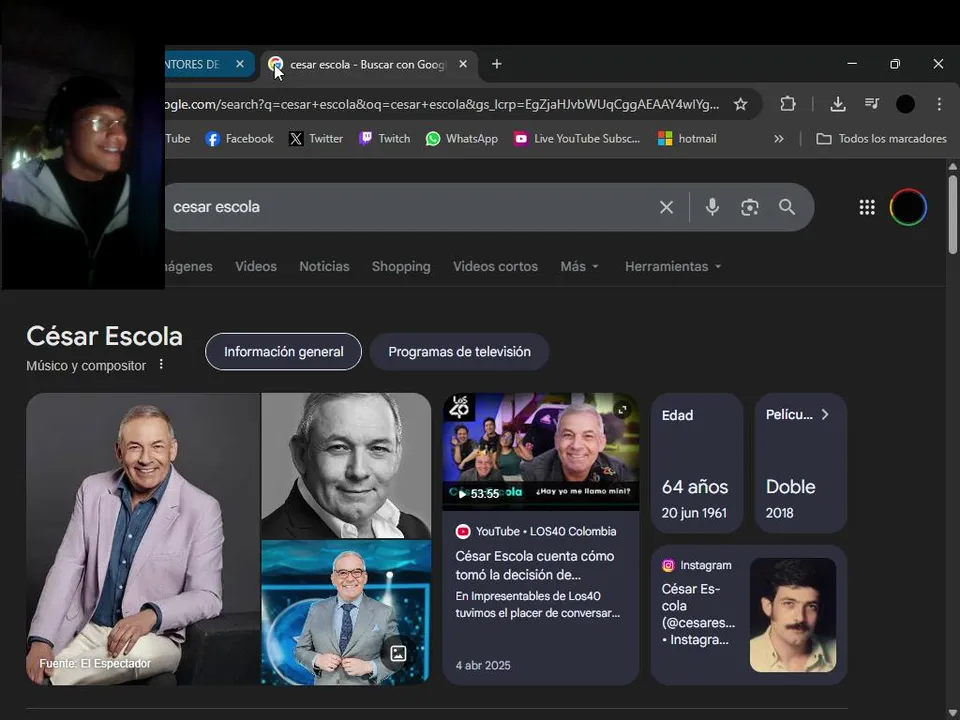Open the Facebook bookmark
The width and height of the screenshot is (960, 720).
[x=239, y=139]
